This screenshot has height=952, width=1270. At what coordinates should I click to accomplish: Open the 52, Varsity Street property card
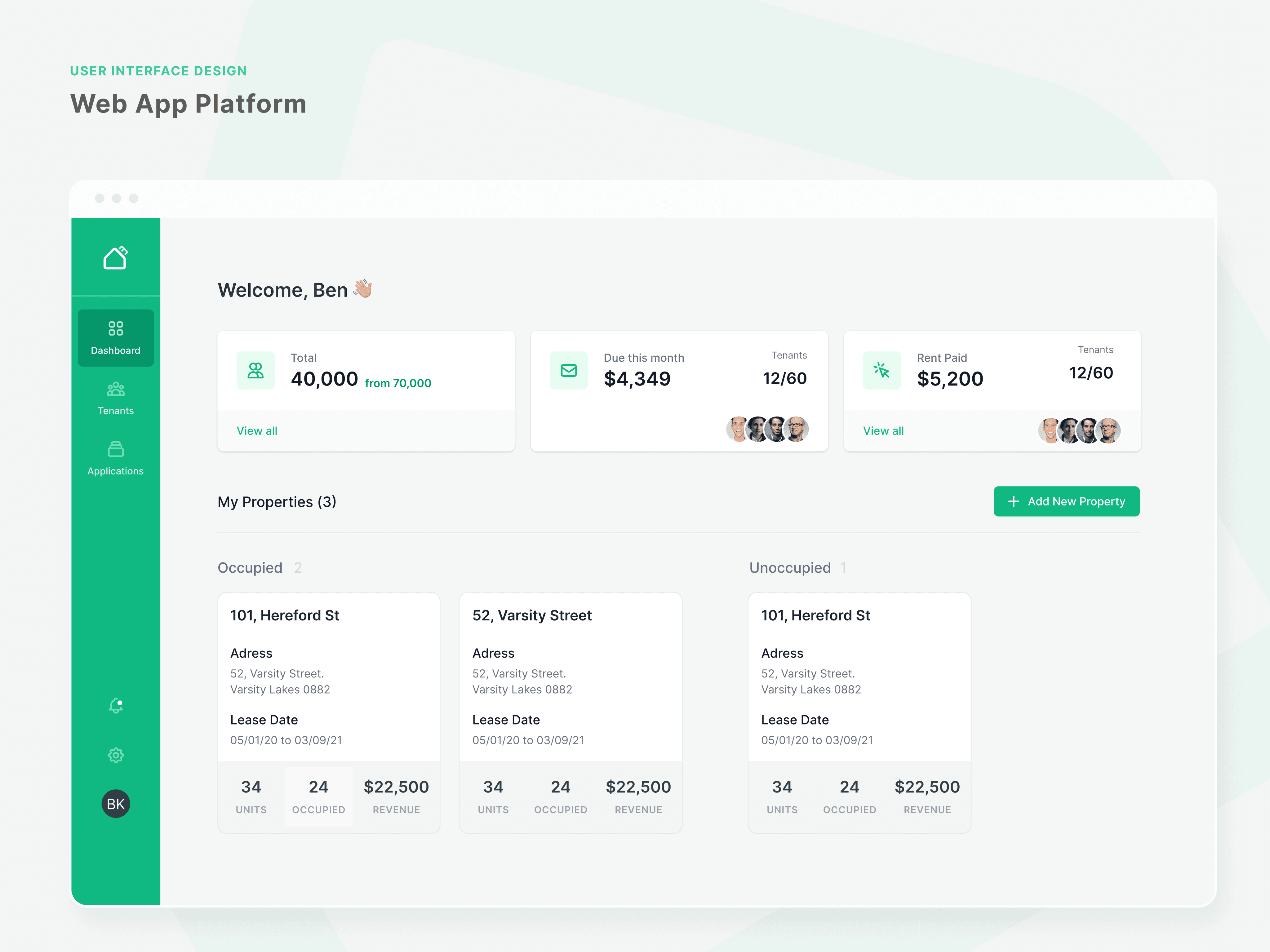point(532,615)
